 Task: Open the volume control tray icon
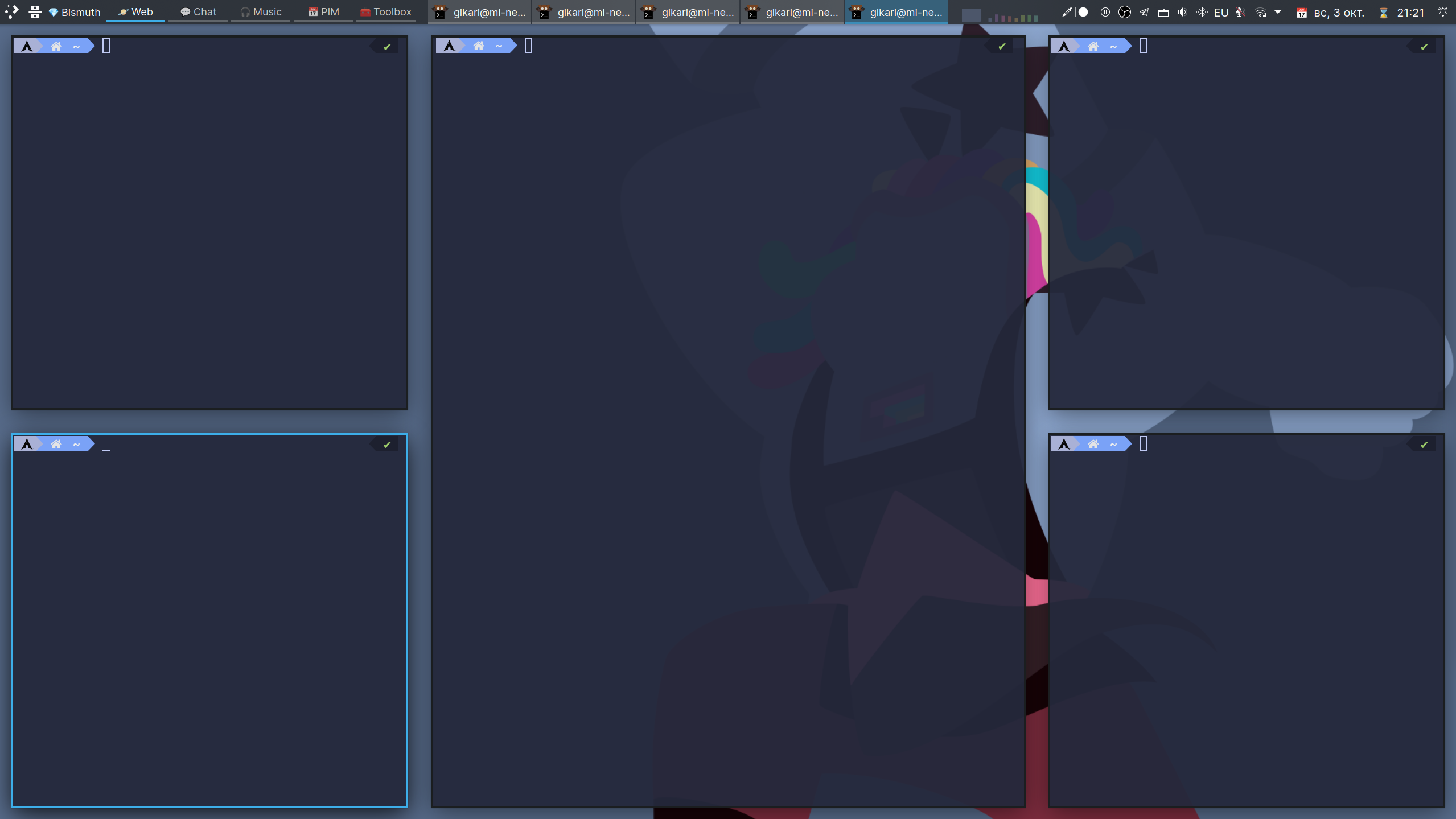click(x=1182, y=11)
